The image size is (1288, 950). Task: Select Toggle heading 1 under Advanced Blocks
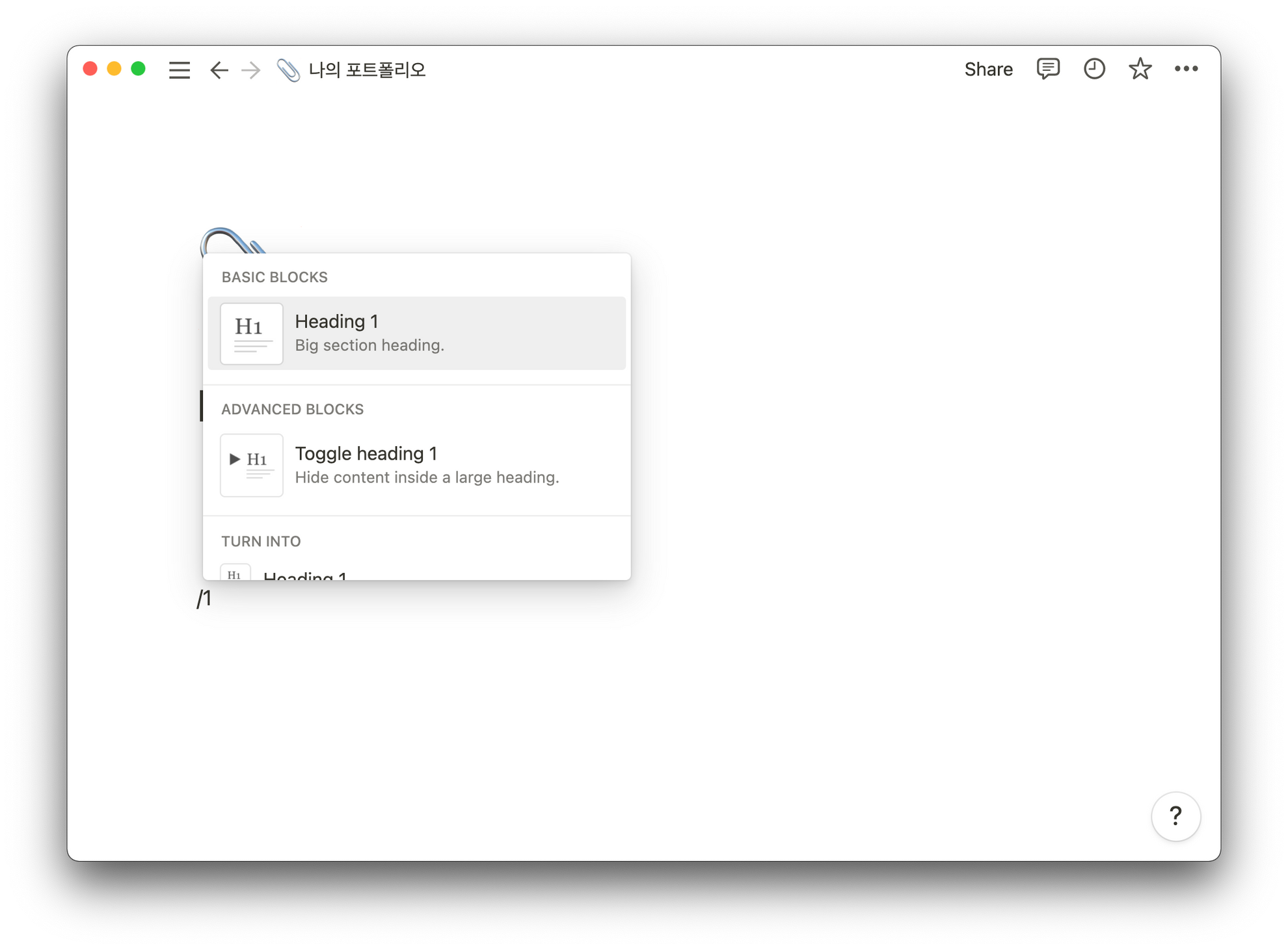tap(416, 464)
